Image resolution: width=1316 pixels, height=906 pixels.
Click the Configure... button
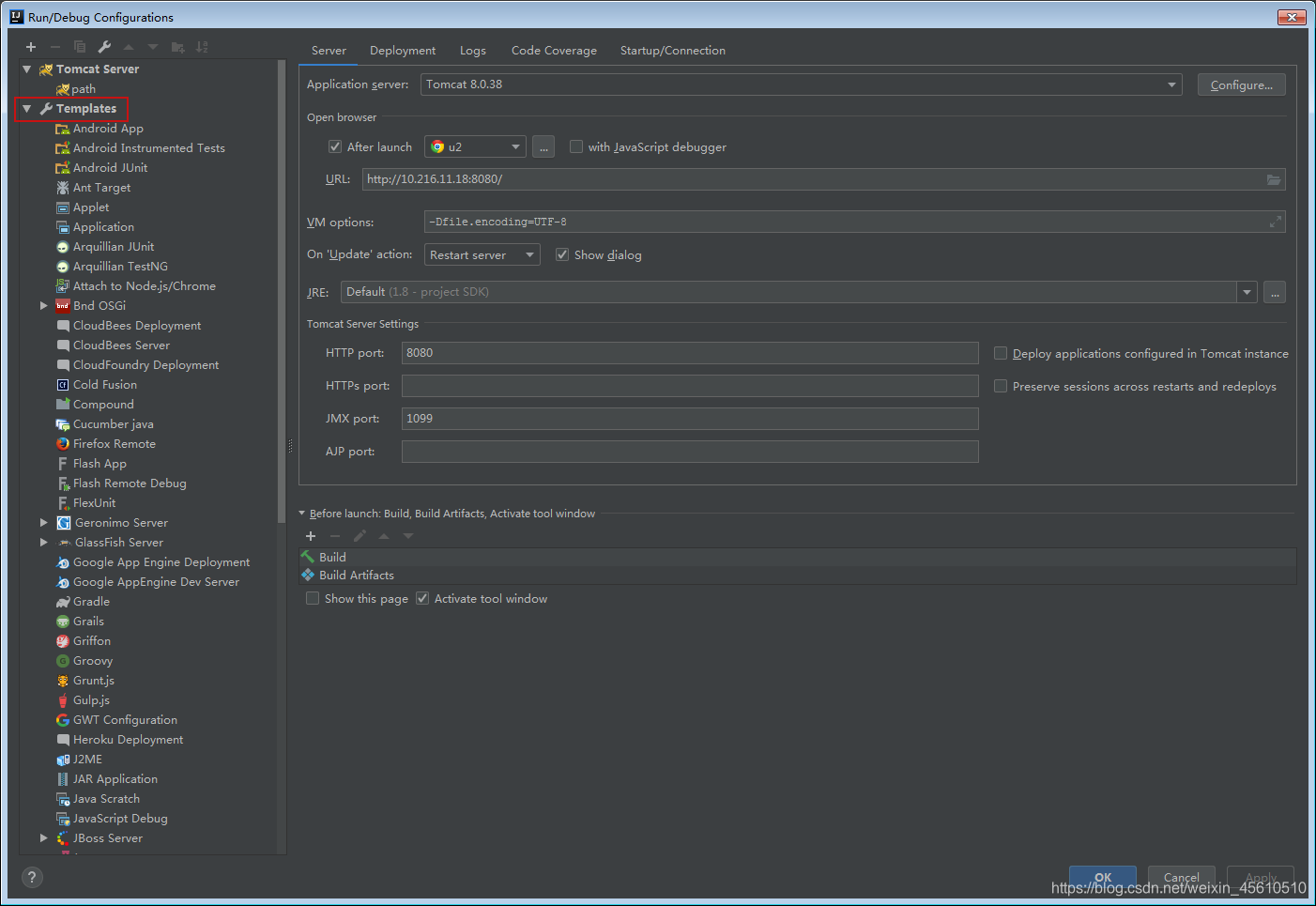[1241, 84]
